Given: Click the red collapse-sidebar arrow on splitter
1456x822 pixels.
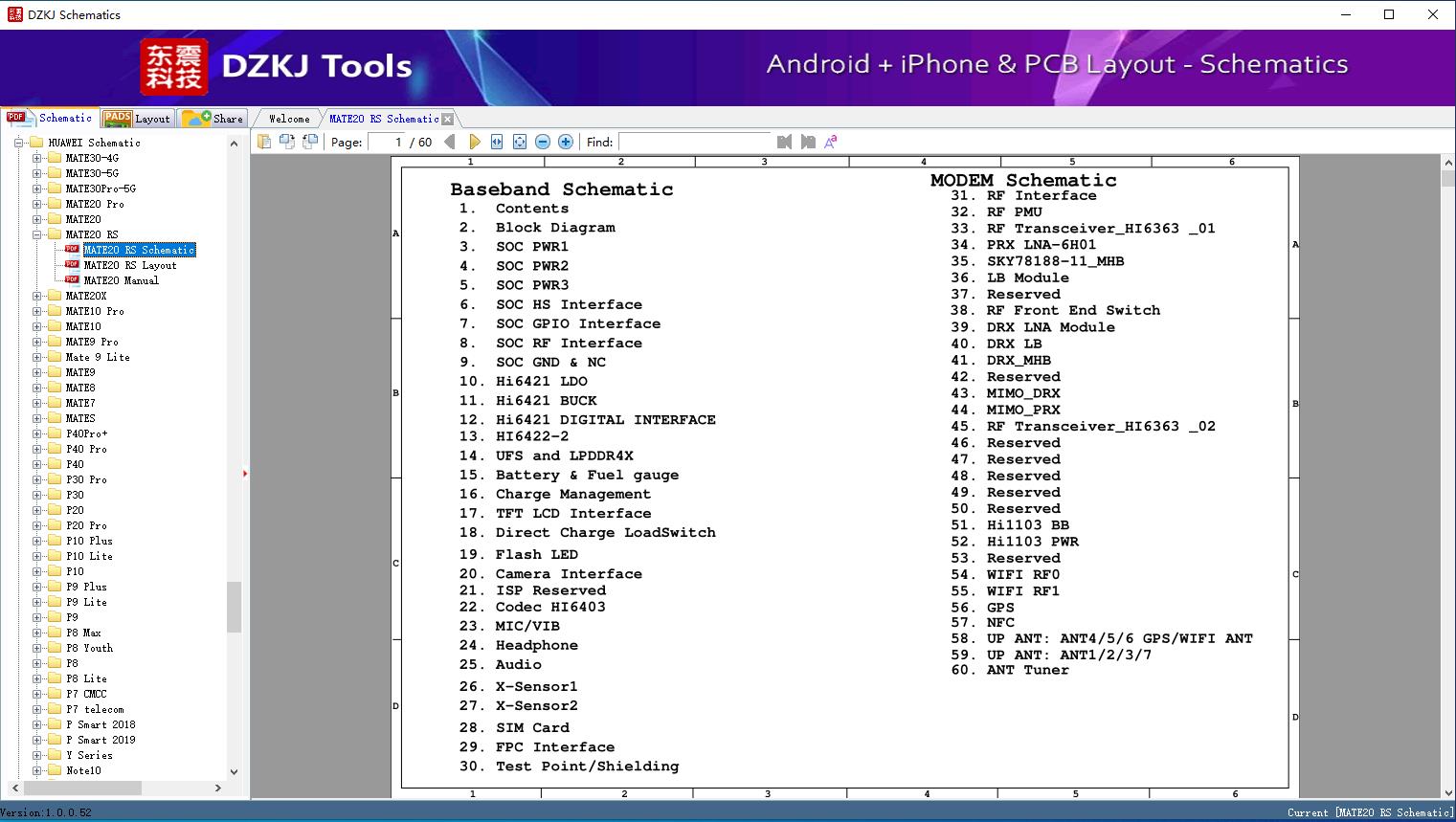Looking at the screenshot, I should point(245,474).
